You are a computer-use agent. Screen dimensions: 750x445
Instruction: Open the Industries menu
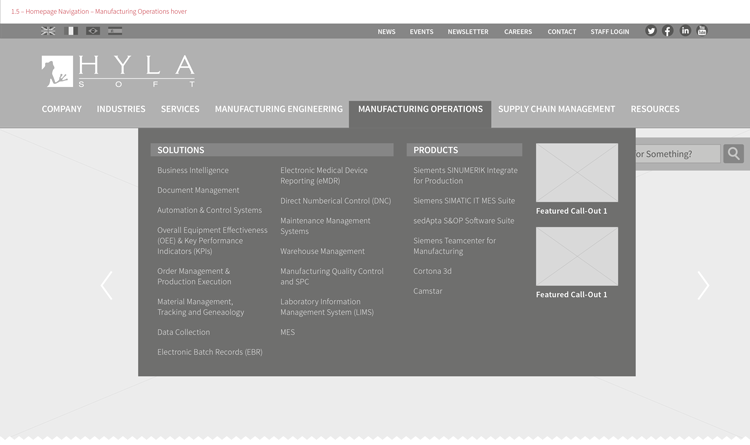pos(121,109)
